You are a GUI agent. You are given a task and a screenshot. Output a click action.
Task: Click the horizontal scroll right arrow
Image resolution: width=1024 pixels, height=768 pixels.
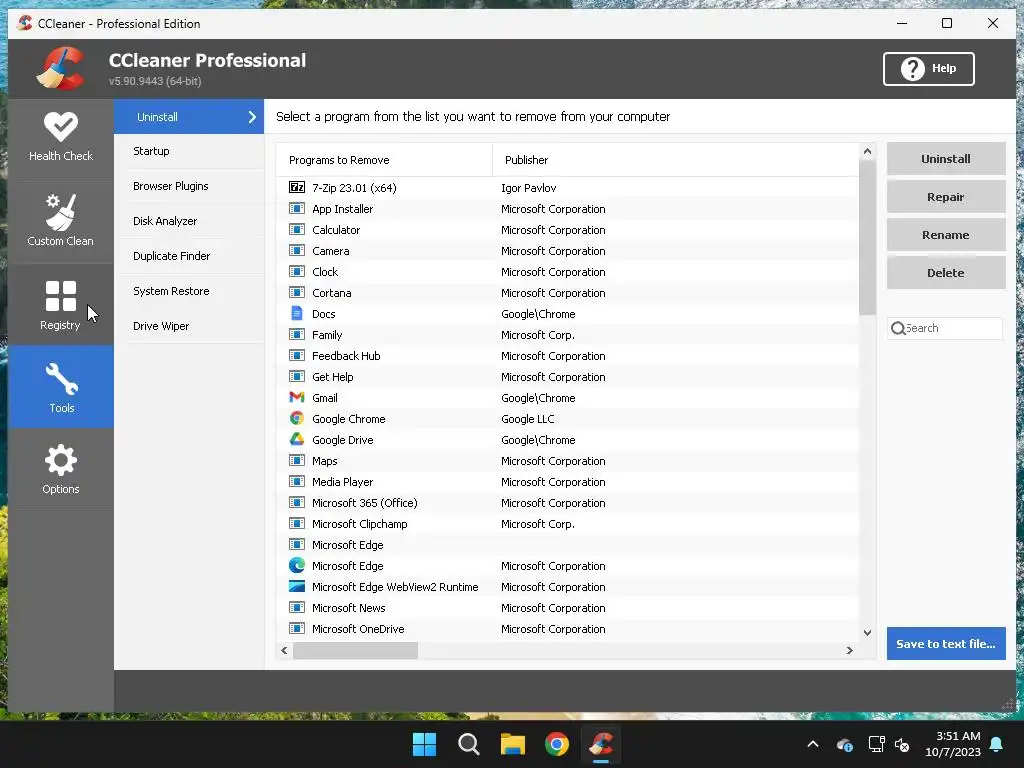click(x=850, y=650)
